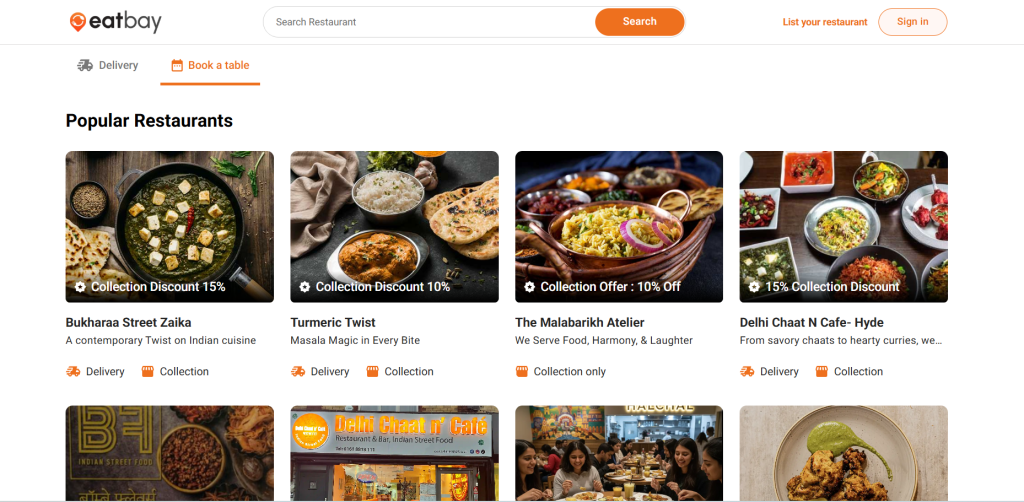Click the discount badge icon on Bukharaa photo
The image size is (1024, 502).
coord(80,287)
